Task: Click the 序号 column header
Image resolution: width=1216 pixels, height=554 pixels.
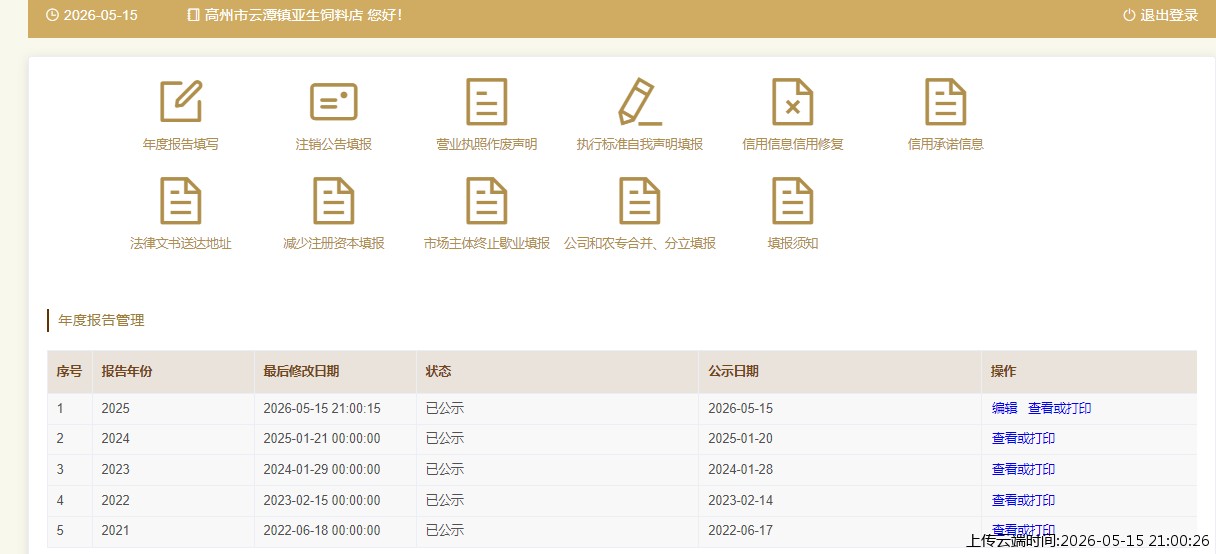Action: pyautogui.click(x=69, y=371)
